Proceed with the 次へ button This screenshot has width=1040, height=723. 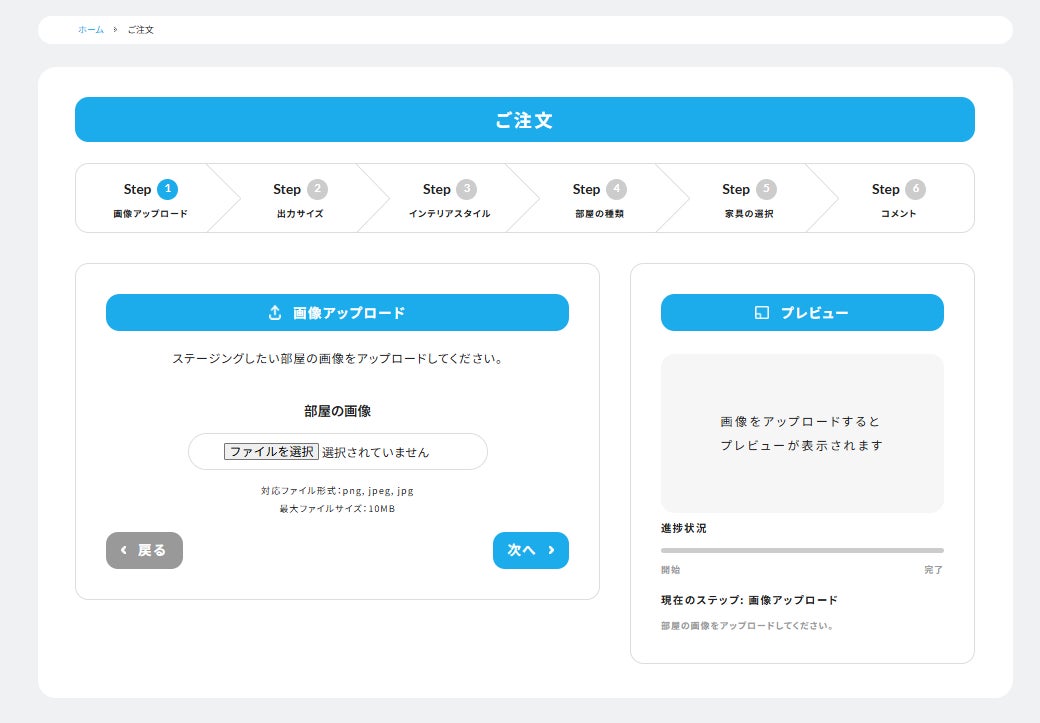(x=531, y=551)
